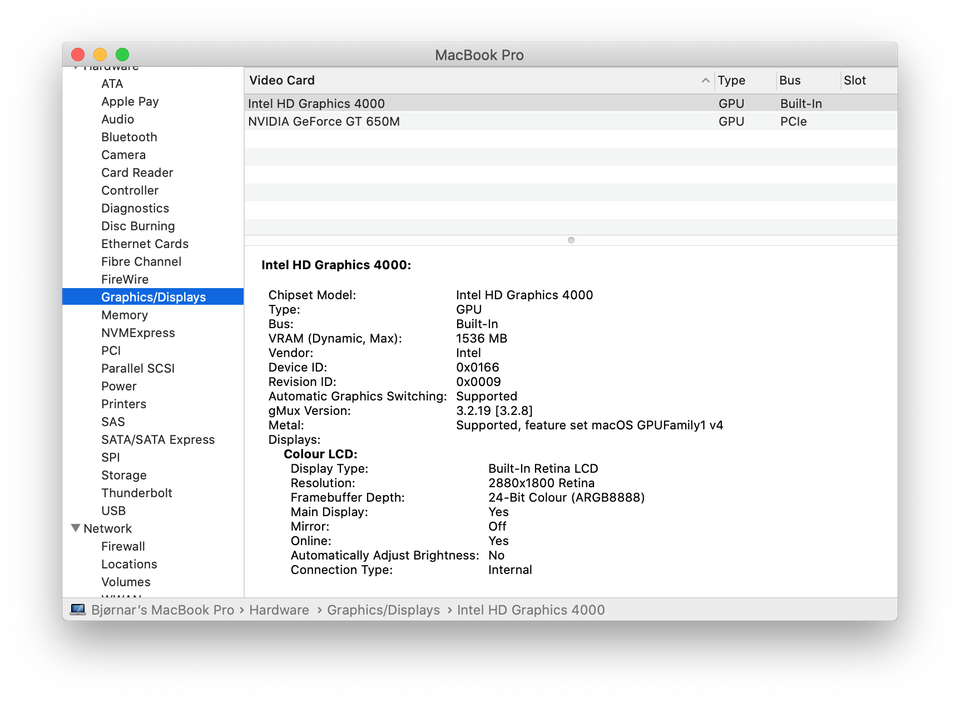Viewport: 960px width, 703px height.
Task: Open FireWire section
Action: pos(125,279)
